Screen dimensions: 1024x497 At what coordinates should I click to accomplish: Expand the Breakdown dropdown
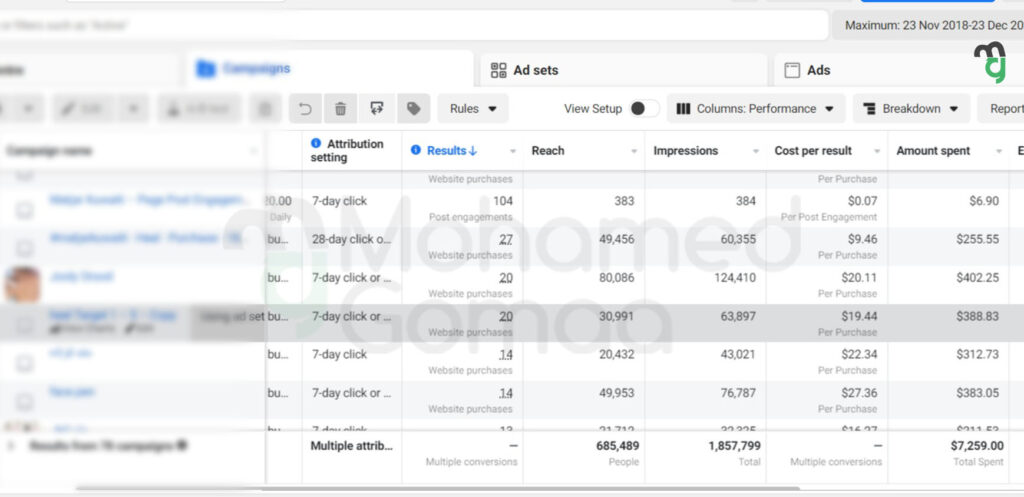[x=911, y=109]
